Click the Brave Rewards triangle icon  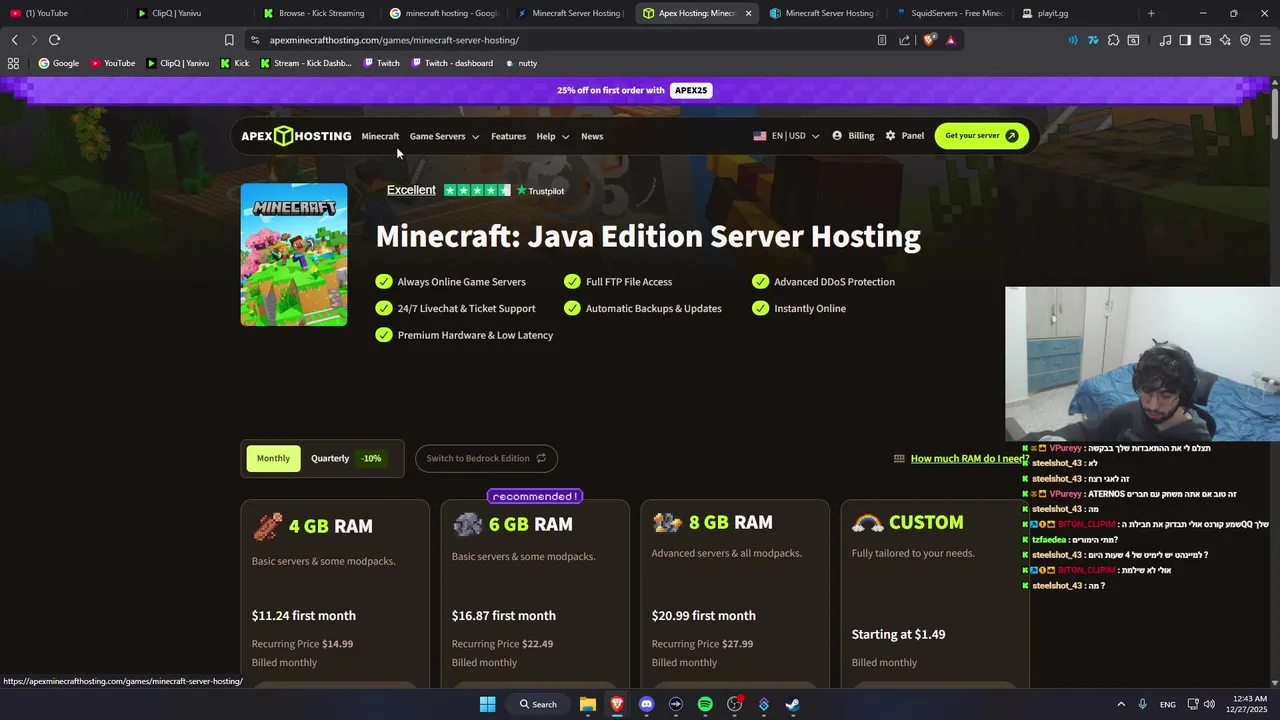pos(950,40)
